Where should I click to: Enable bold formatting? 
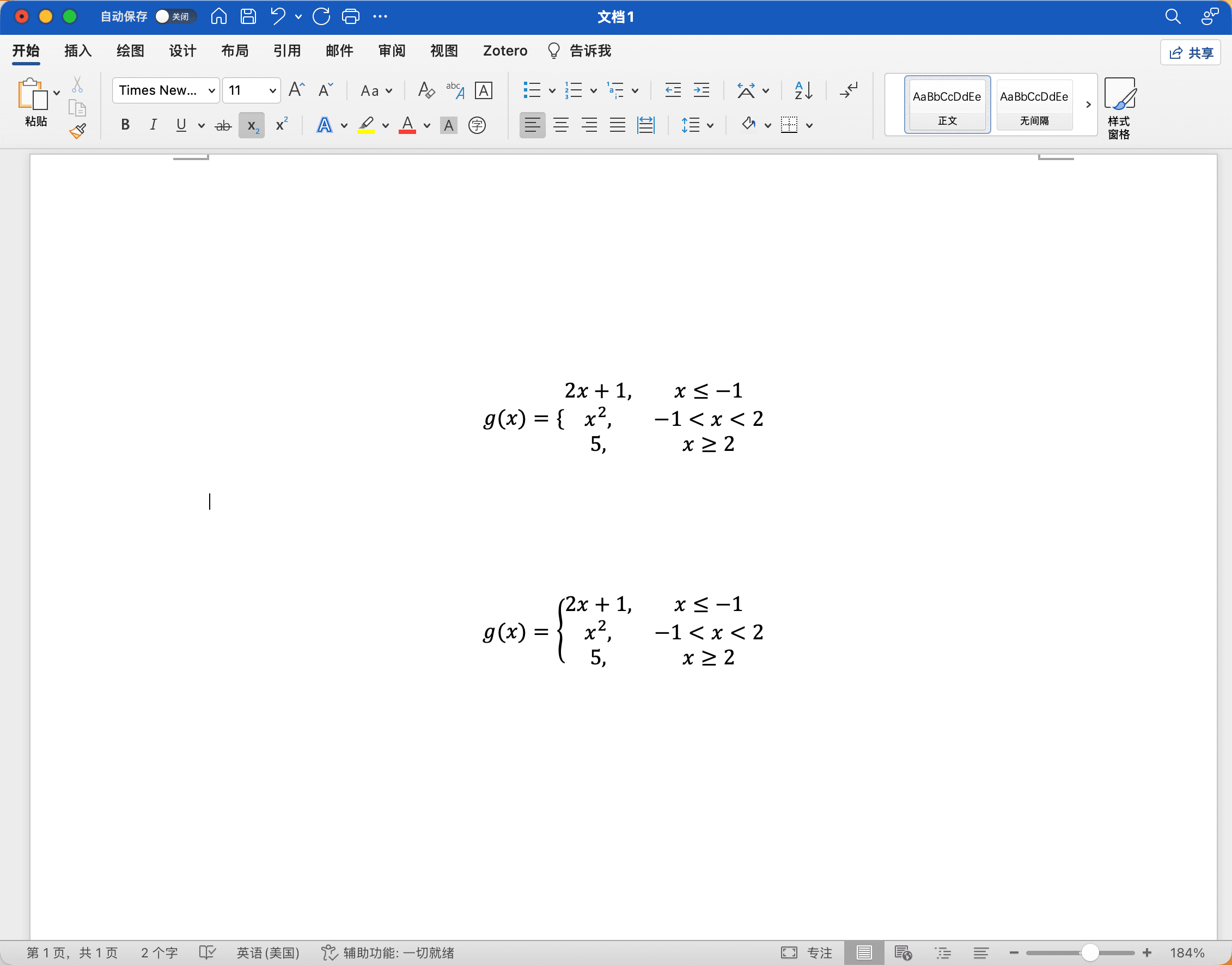[125, 125]
